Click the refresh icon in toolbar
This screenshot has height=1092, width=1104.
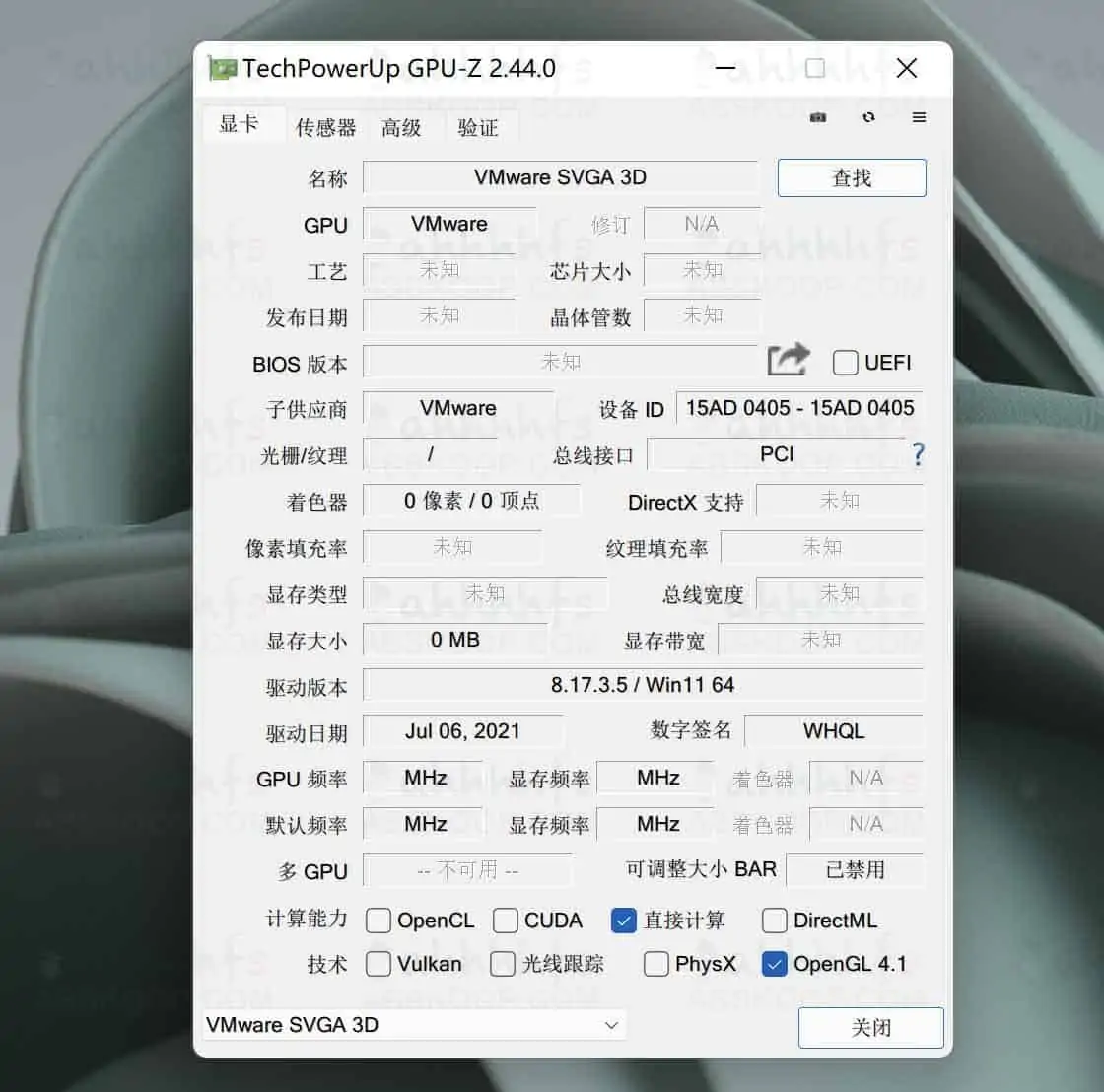868,117
